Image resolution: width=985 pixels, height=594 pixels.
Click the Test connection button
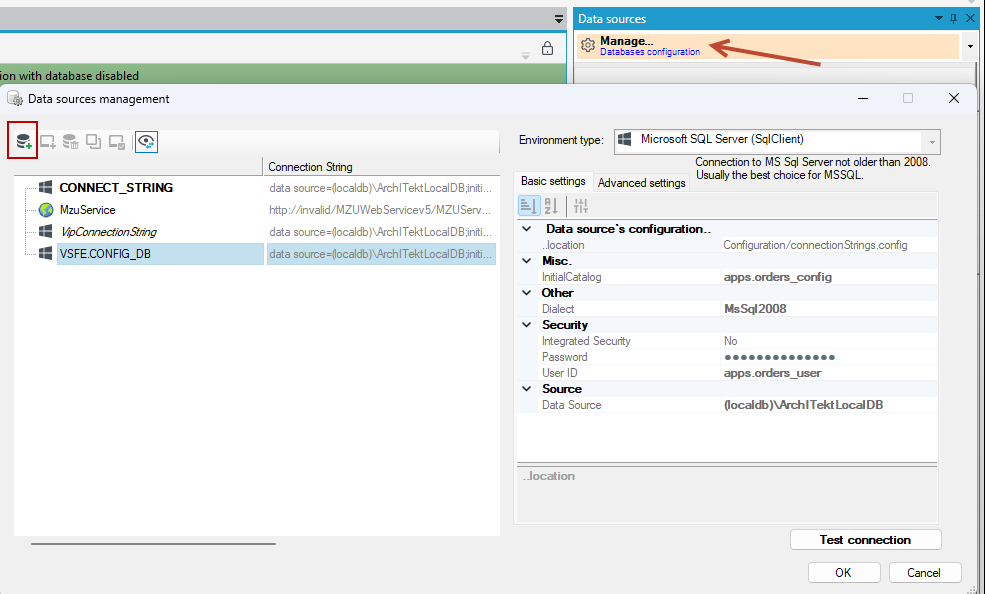866,539
